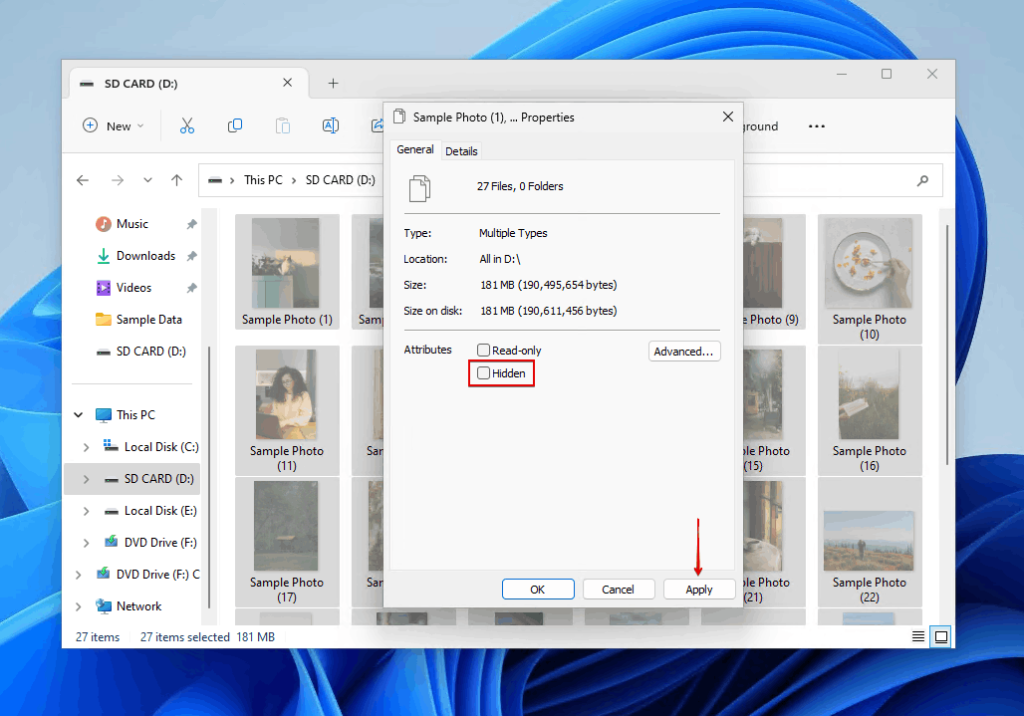Click the Paste icon
The width and height of the screenshot is (1024, 716).
(x=283, y=126)
